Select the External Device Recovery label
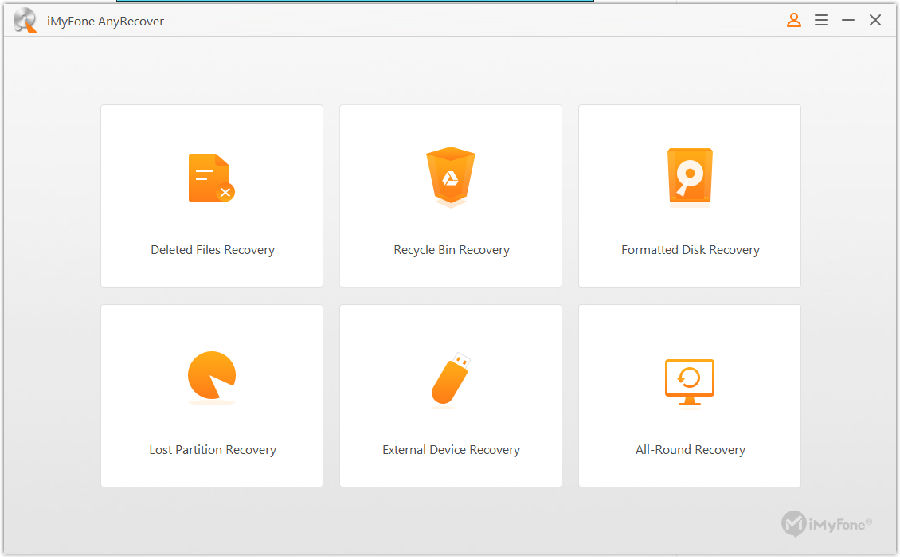This screenshot has width=900, height=557. (x=451, y=450)
